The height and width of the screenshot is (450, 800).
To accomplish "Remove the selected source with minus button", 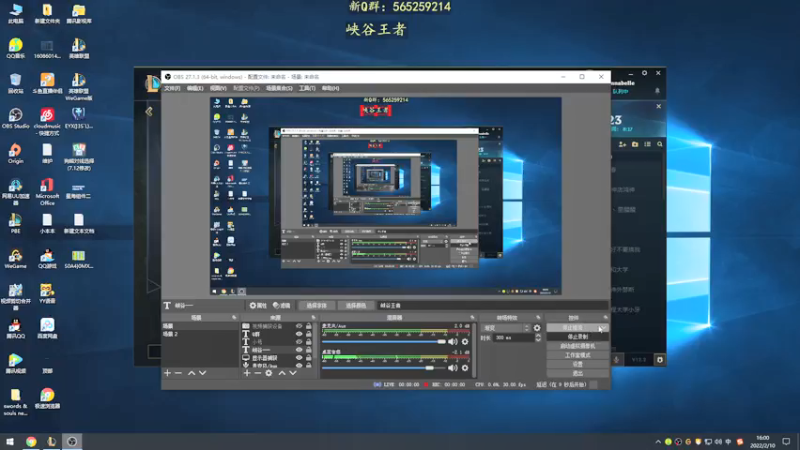I will point(258,373).
